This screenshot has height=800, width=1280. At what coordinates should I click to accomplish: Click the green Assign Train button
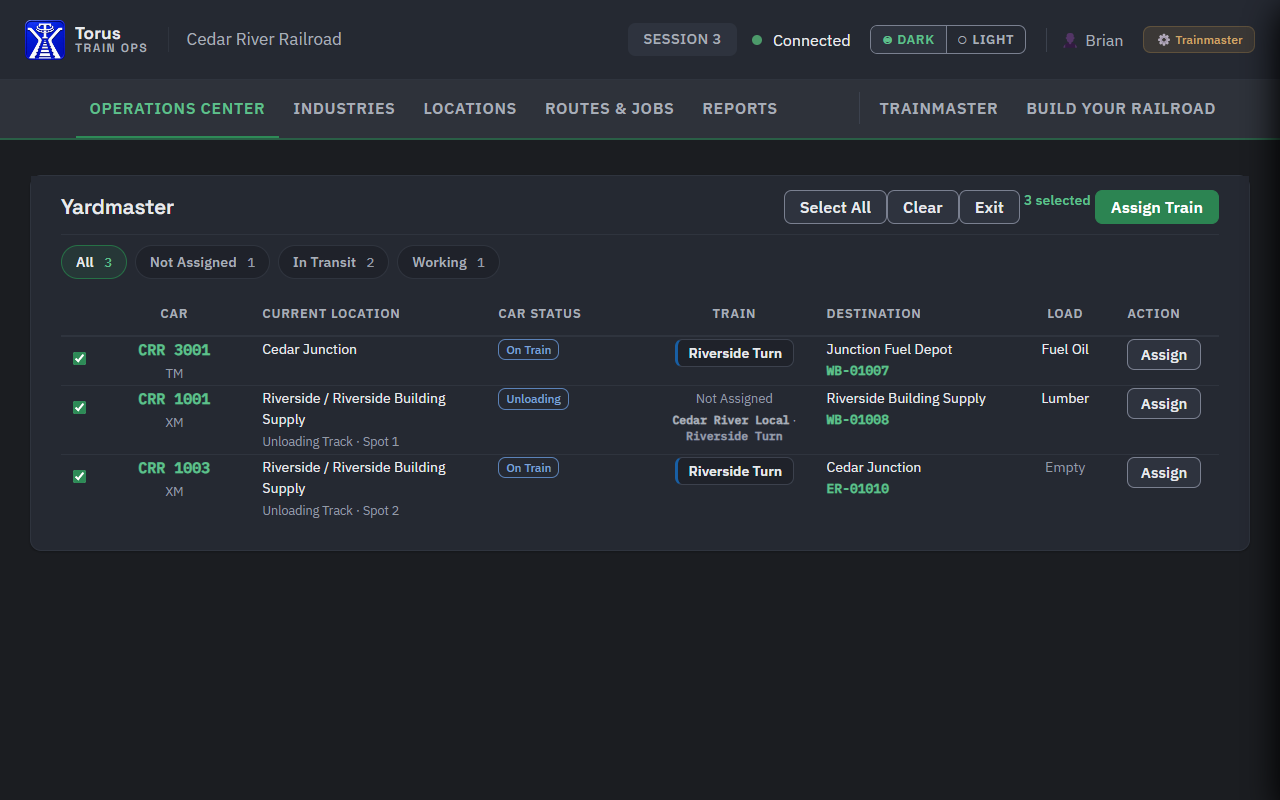[x=1157, y=207]
